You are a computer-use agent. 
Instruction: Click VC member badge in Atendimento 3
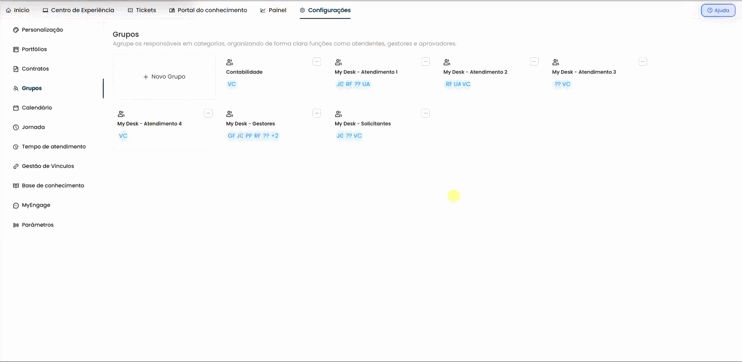[x=566, y=84]
